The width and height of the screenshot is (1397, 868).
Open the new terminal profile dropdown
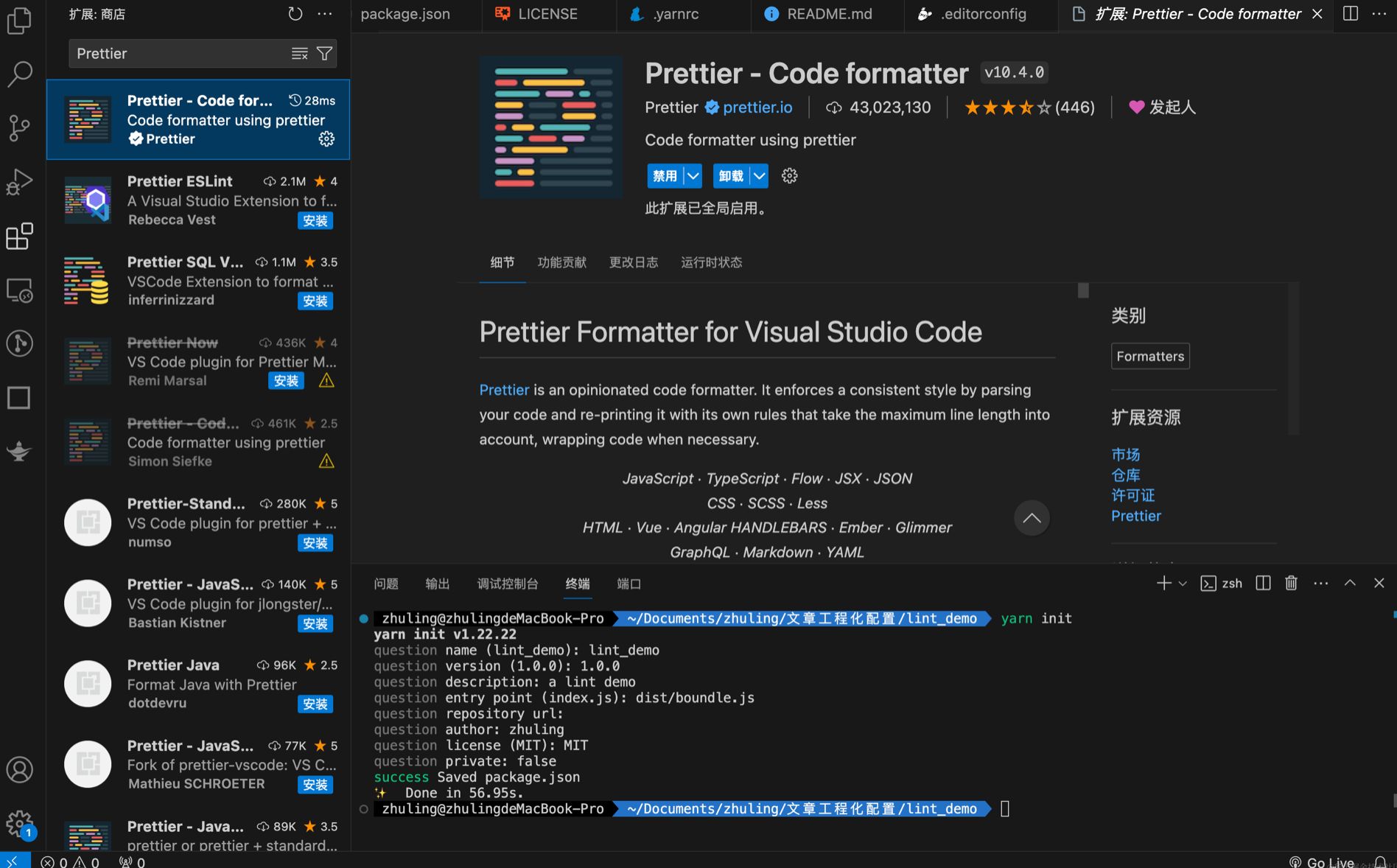tap(1183, 584)
